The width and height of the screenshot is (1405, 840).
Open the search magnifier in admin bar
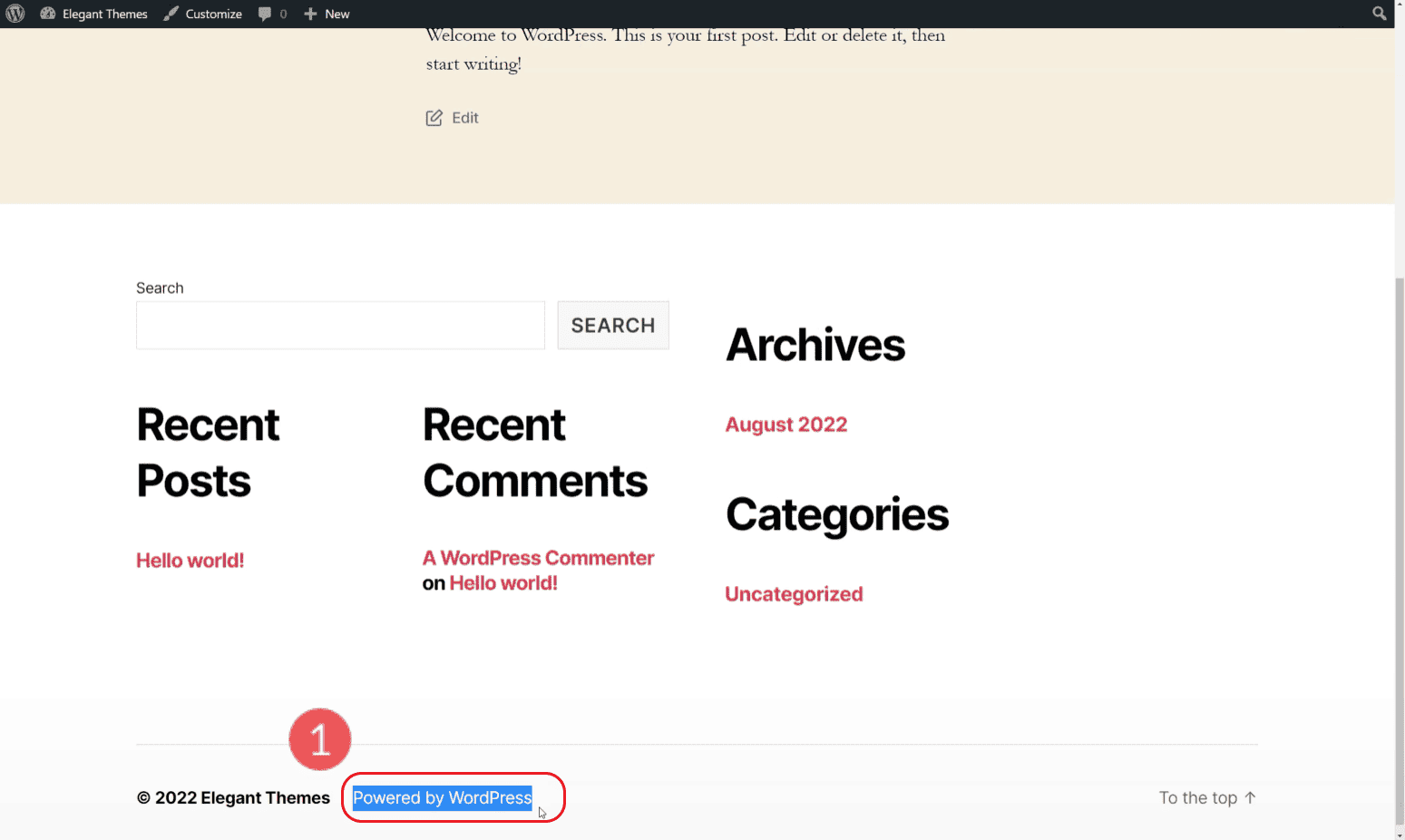(1379, 14)
